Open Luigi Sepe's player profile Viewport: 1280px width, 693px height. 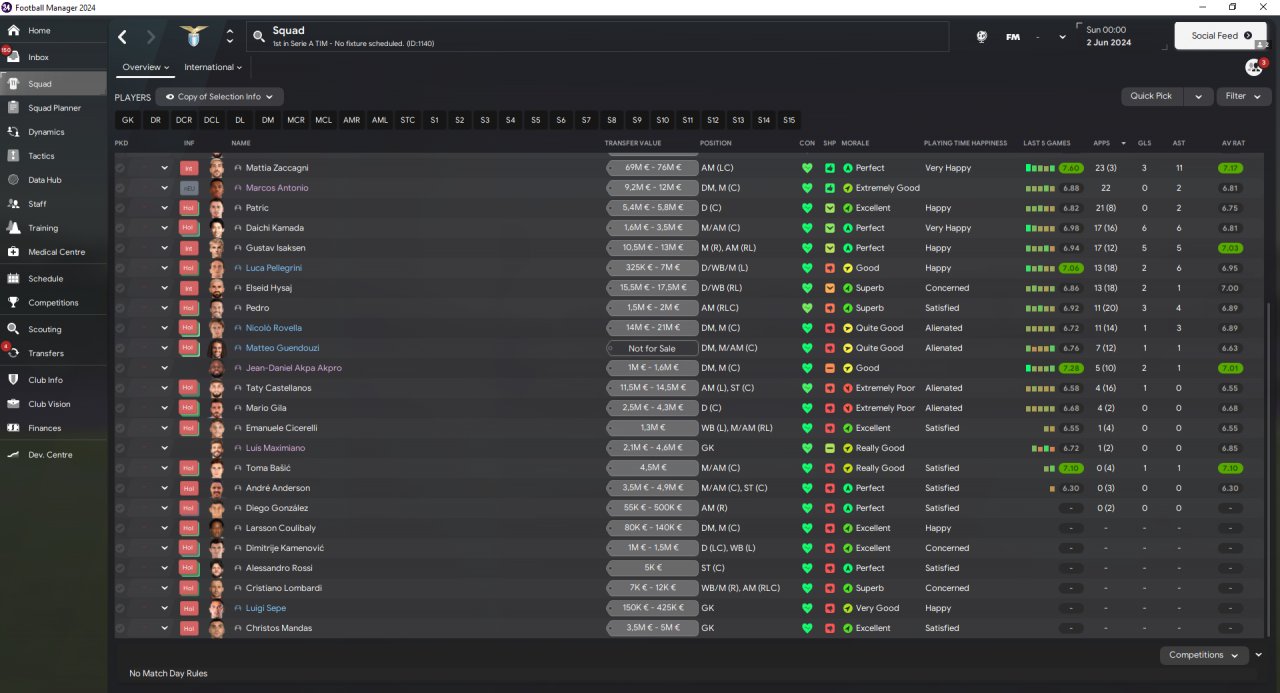(x=266, y=608)
